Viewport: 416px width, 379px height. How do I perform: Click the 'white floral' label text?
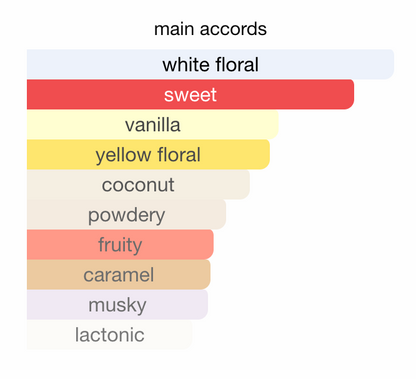click(210, 65)
